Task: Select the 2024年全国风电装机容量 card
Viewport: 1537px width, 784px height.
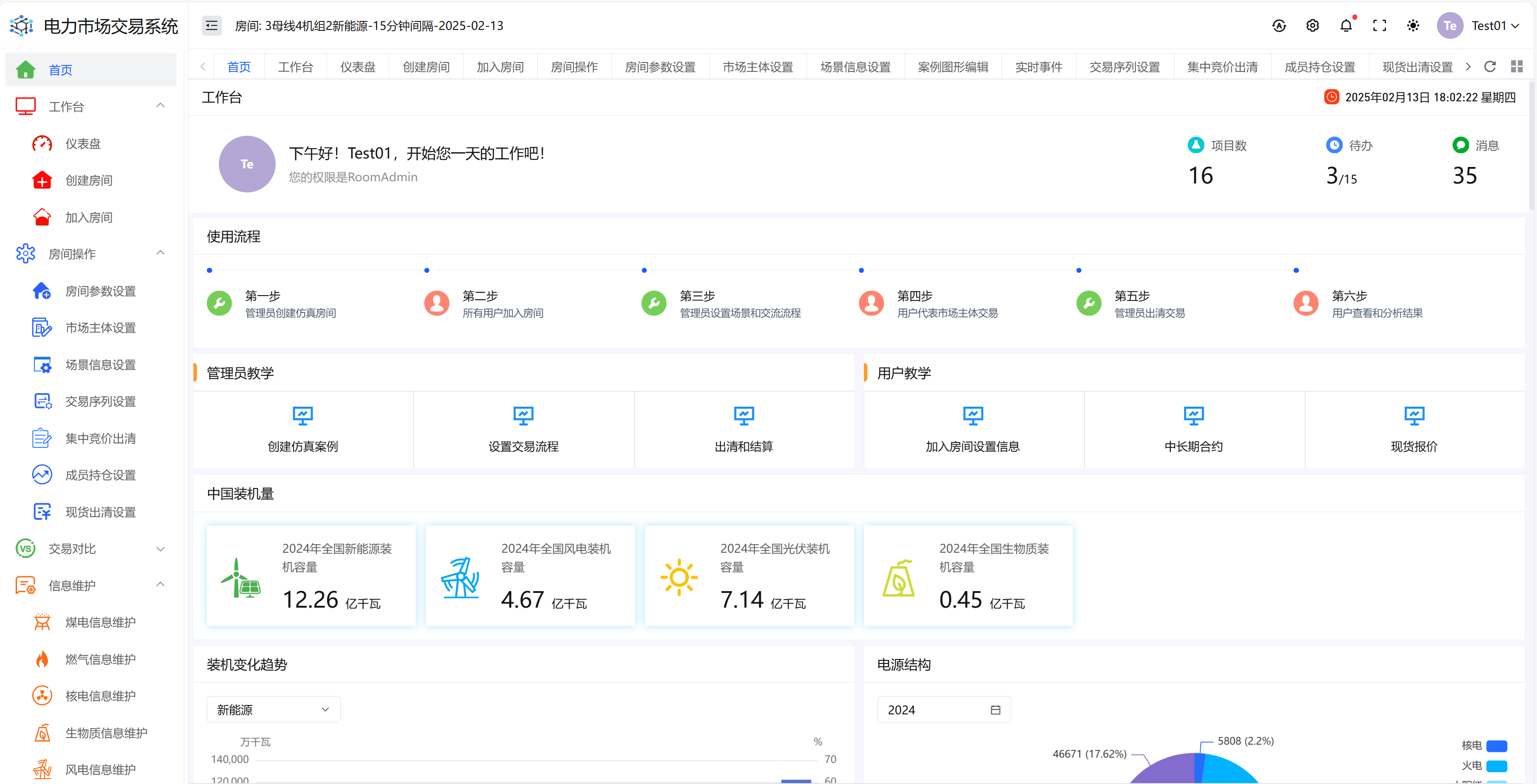Action: 531,575
